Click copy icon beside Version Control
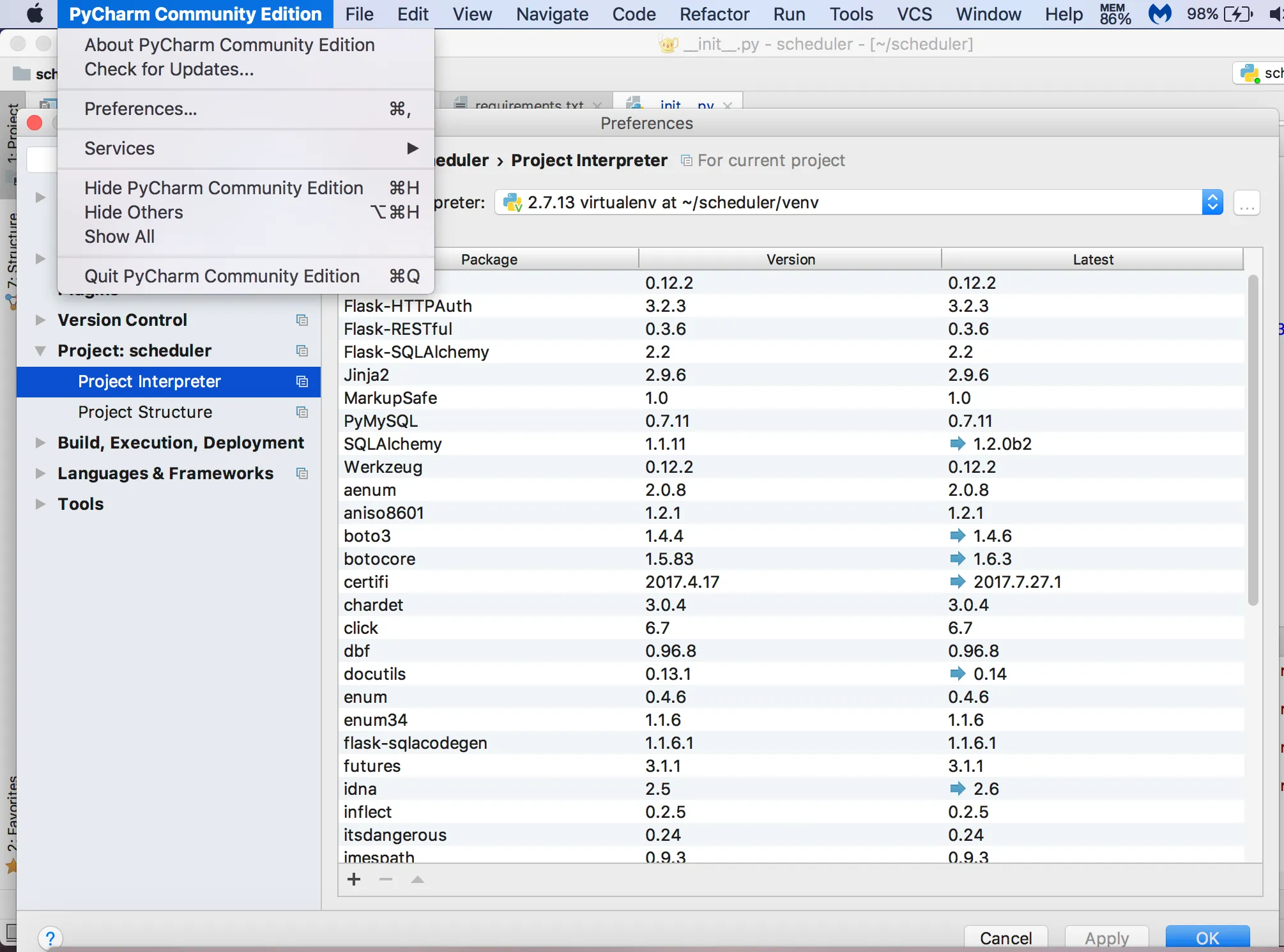 tap(302, 320)
